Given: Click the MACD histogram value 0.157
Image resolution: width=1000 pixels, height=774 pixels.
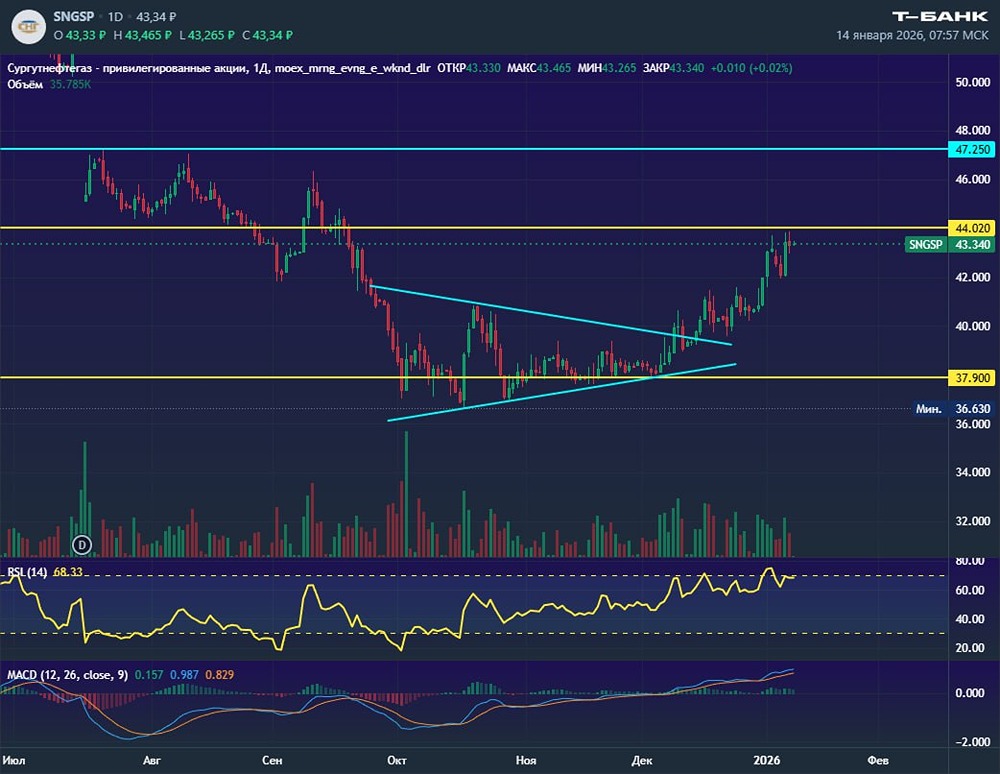Looking at the screenshot, I should coord(149,675).
